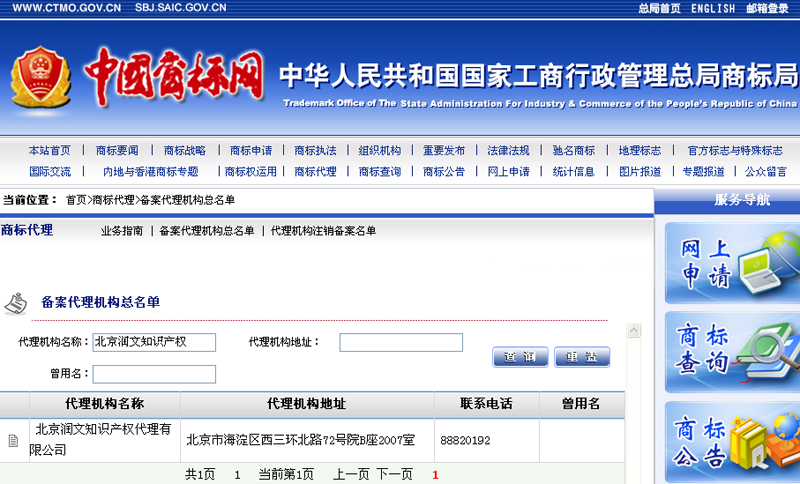
Task: Click the scrollbar up arrow
Action: [633, 330]
